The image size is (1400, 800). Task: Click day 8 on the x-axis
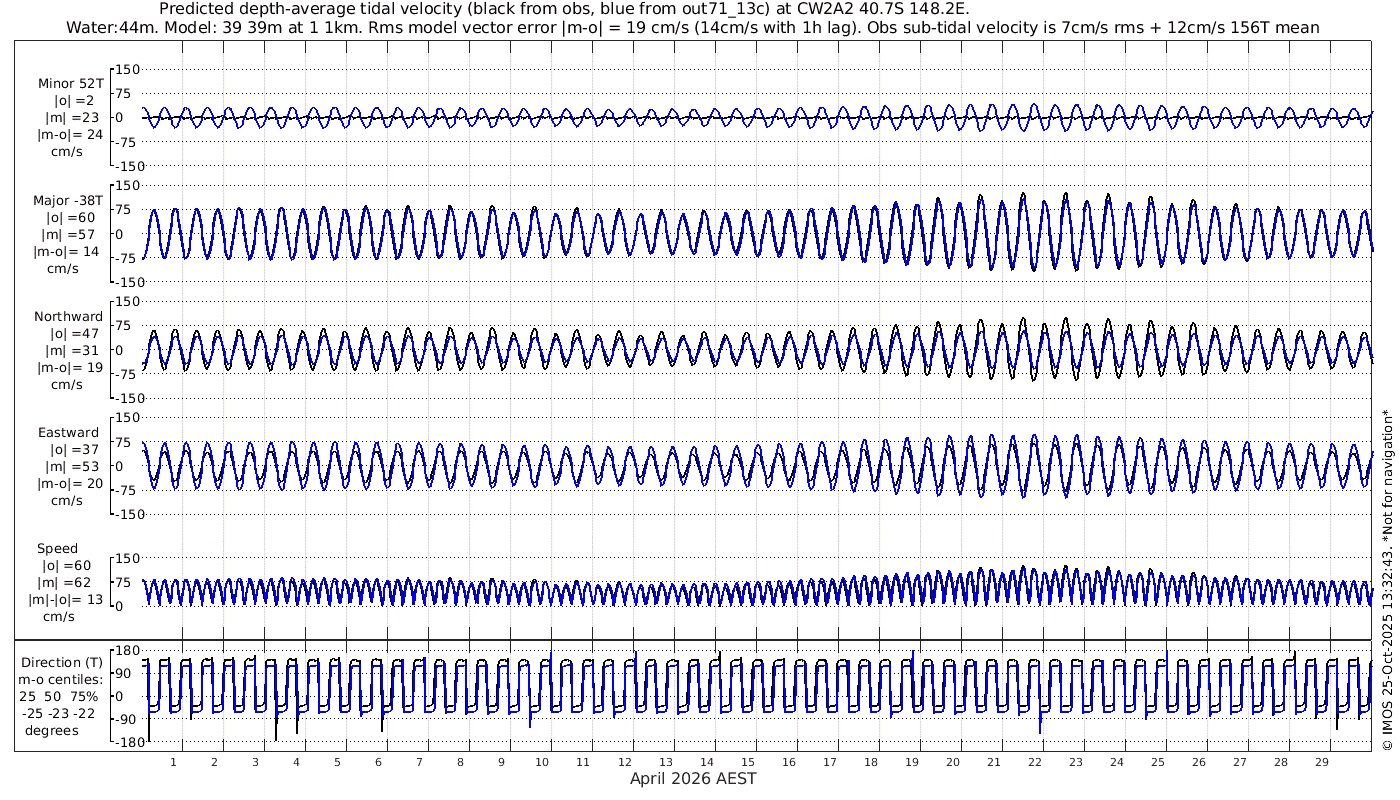pos(460,762)
